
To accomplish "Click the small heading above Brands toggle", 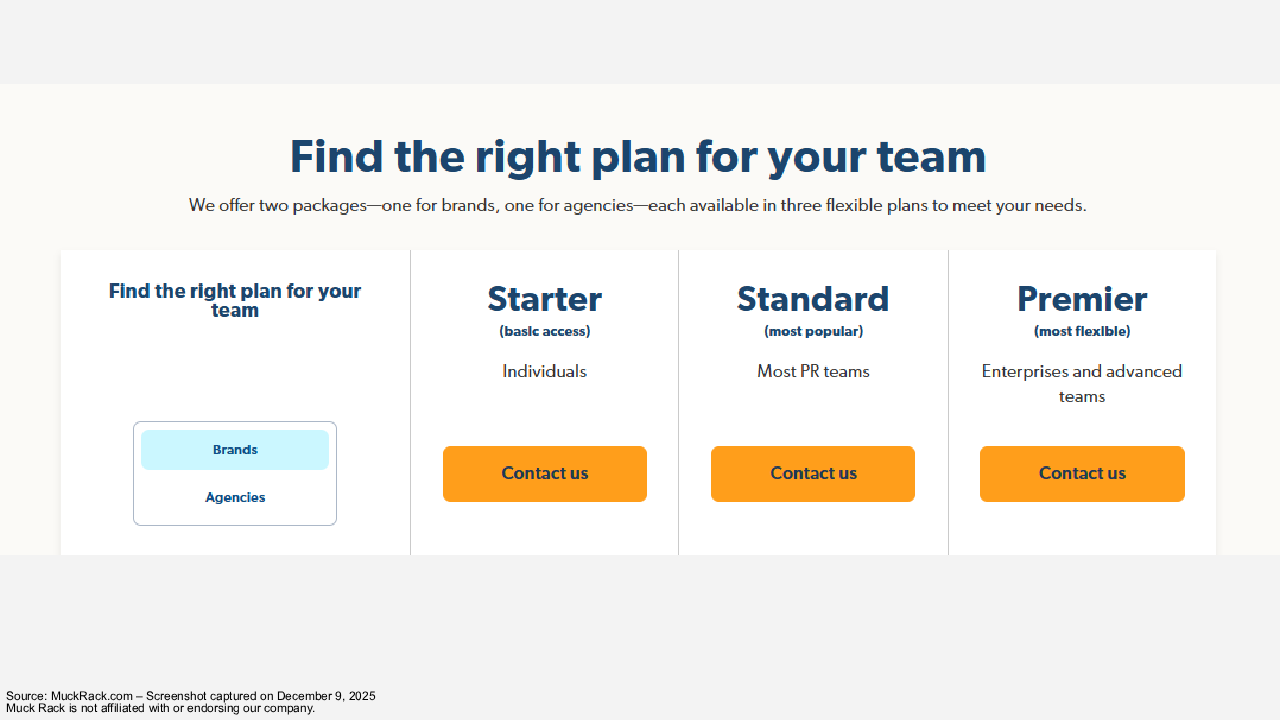I will tap(235, 300).
